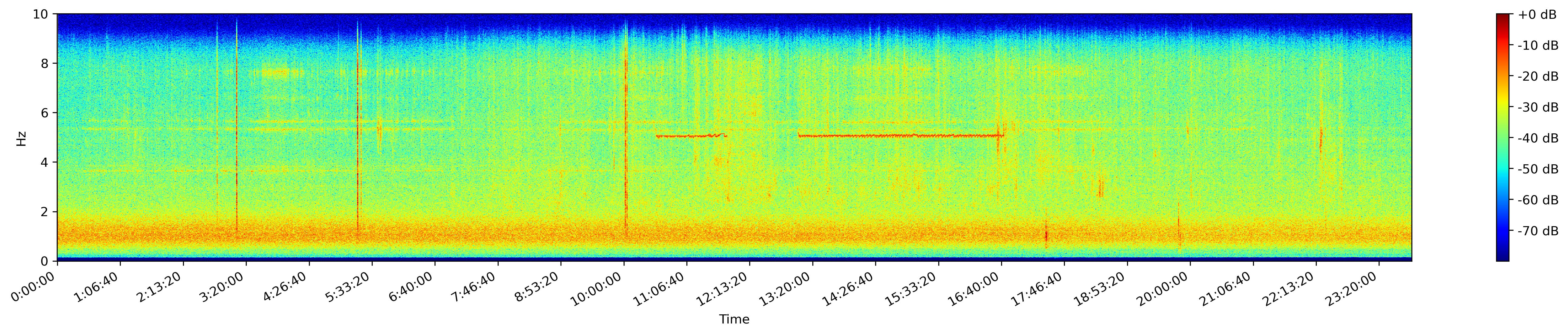Click the -50 dB colorbar label
The width and height of the screenshot is (1568, 335).
[1538, 170]
